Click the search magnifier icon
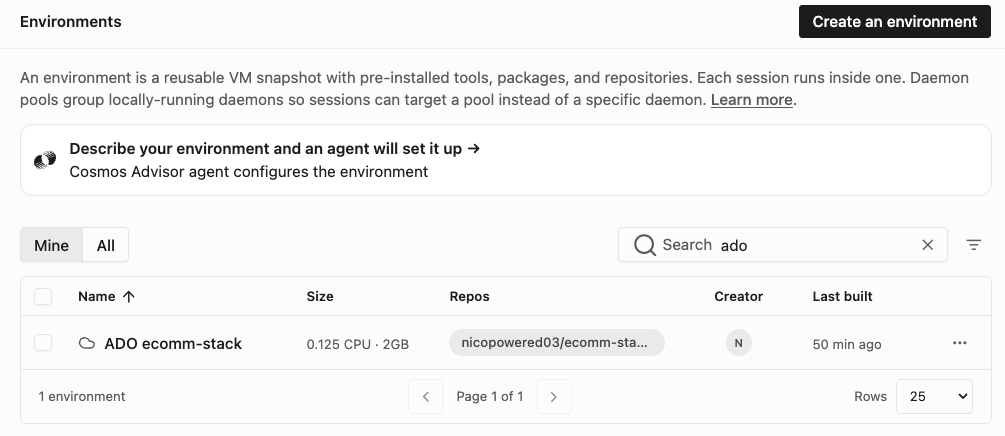 point(644,245)
